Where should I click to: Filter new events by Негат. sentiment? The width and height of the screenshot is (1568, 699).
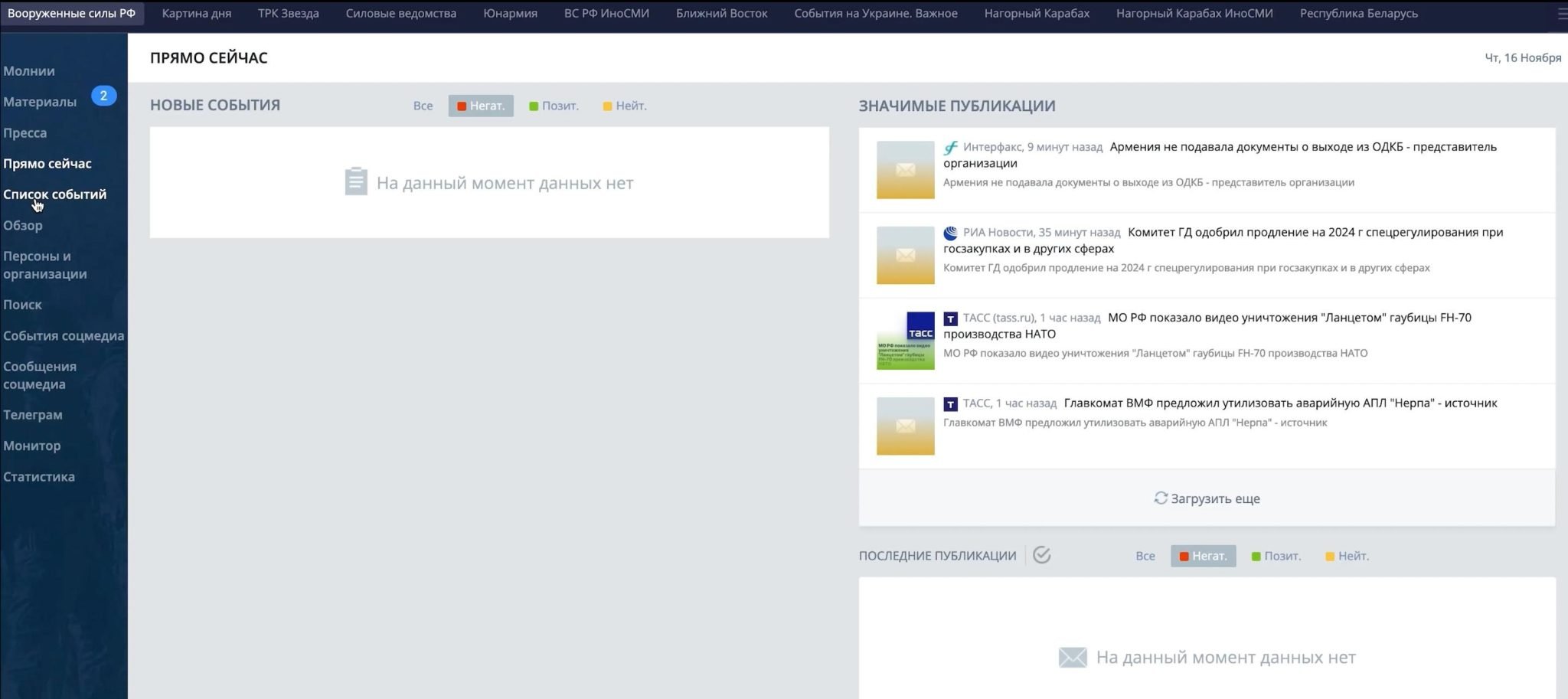(481, 106)
